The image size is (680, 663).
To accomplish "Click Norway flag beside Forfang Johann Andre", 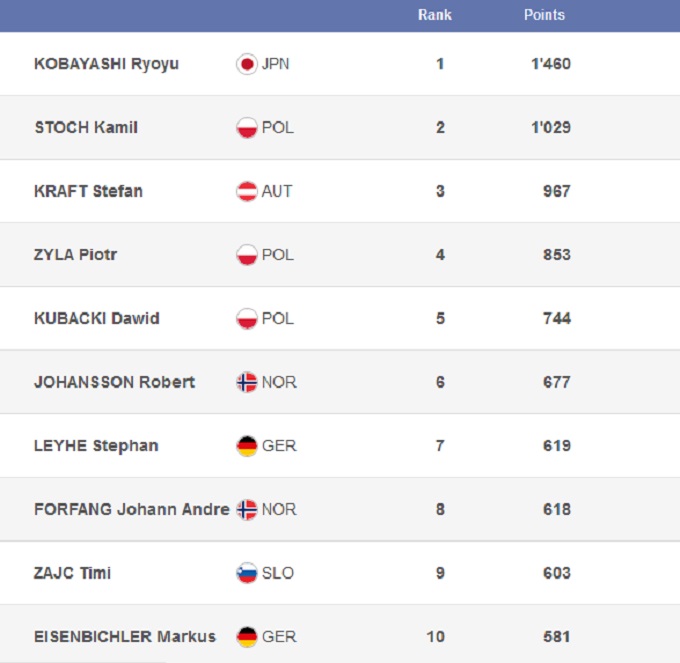I will coord(246,509).
